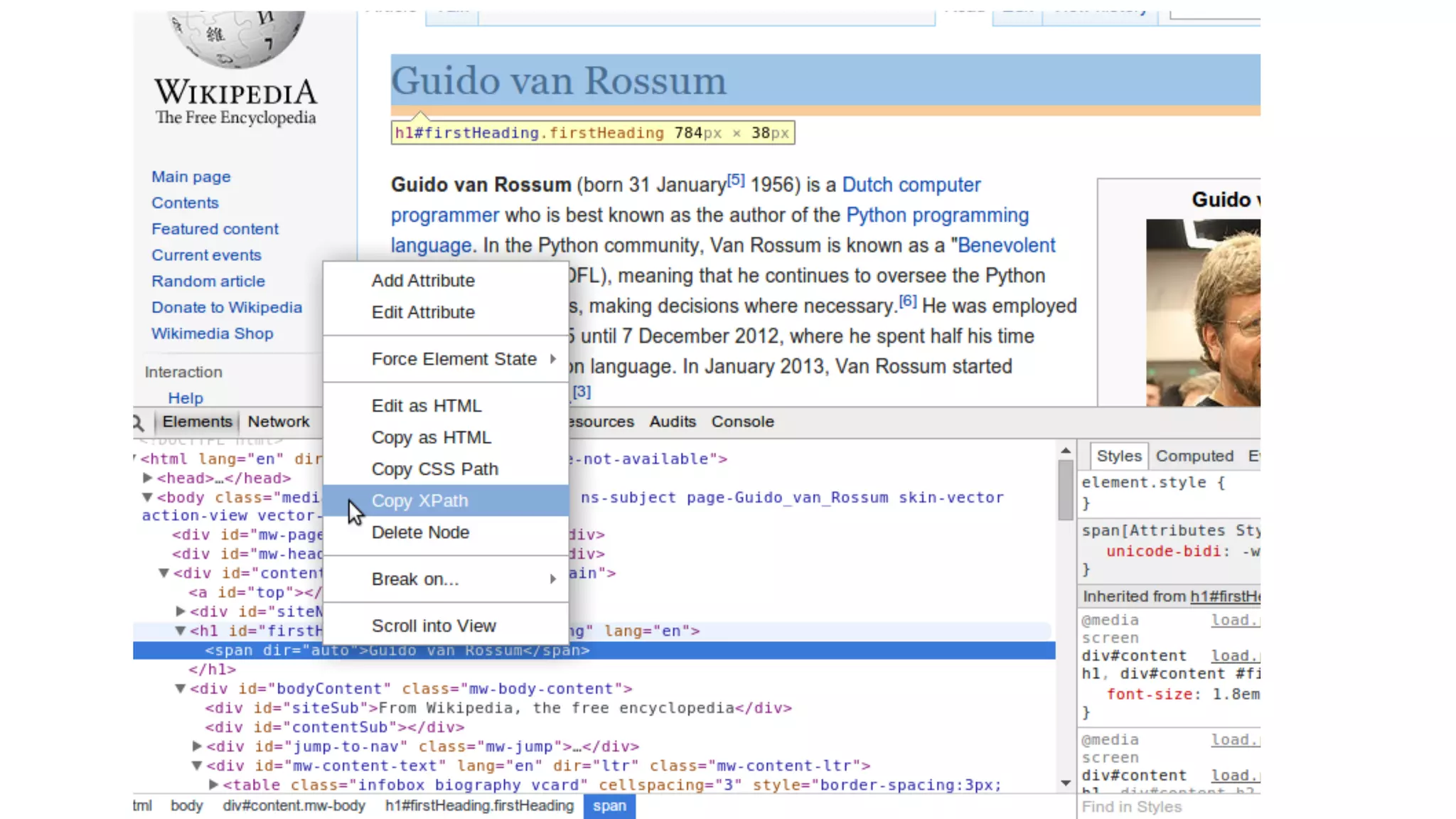1456x819 pixels.
Task: Collapse the body element node
Action: (148, 497)
